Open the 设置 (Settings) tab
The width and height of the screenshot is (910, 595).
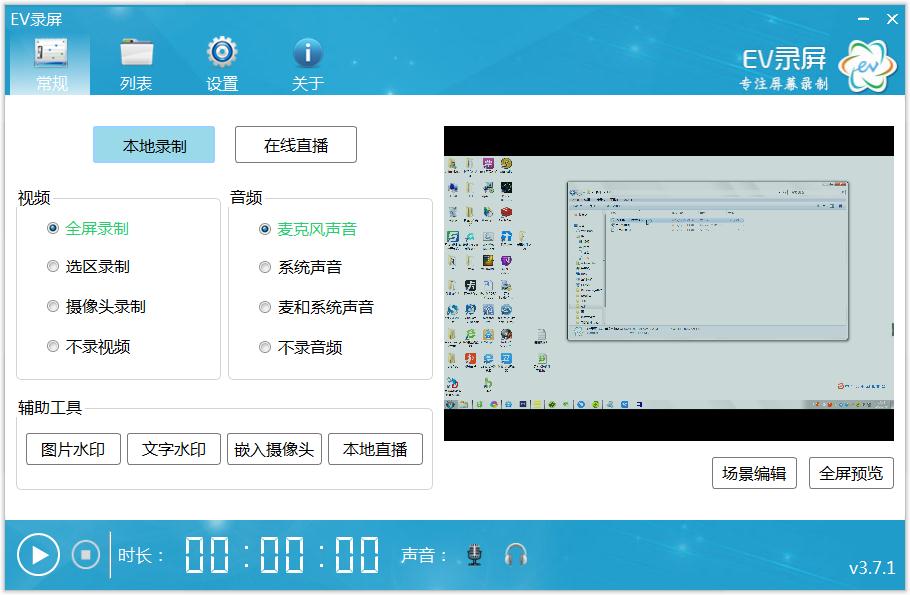[x=222, y=65]
